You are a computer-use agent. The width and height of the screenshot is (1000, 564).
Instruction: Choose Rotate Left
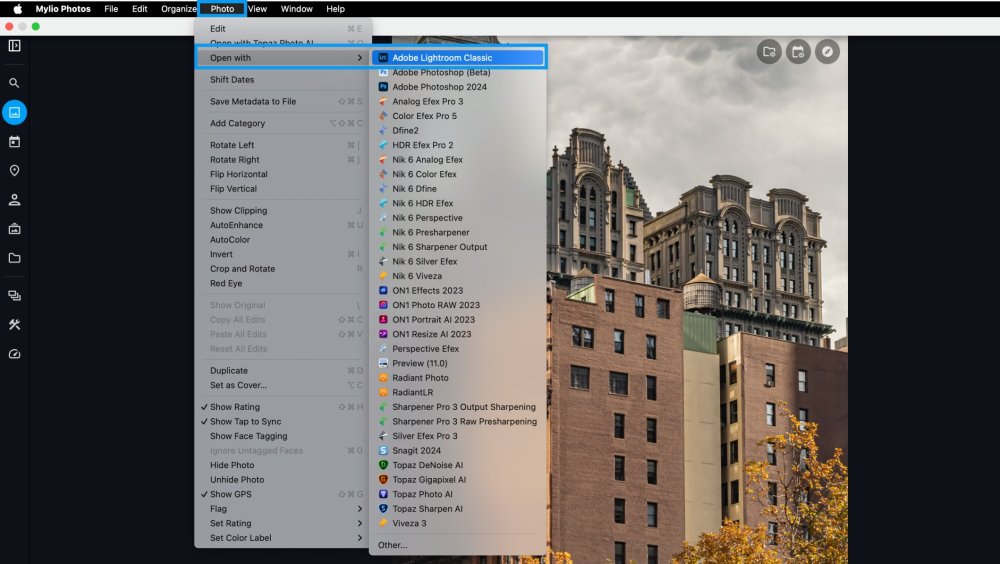tap(282, 145)
